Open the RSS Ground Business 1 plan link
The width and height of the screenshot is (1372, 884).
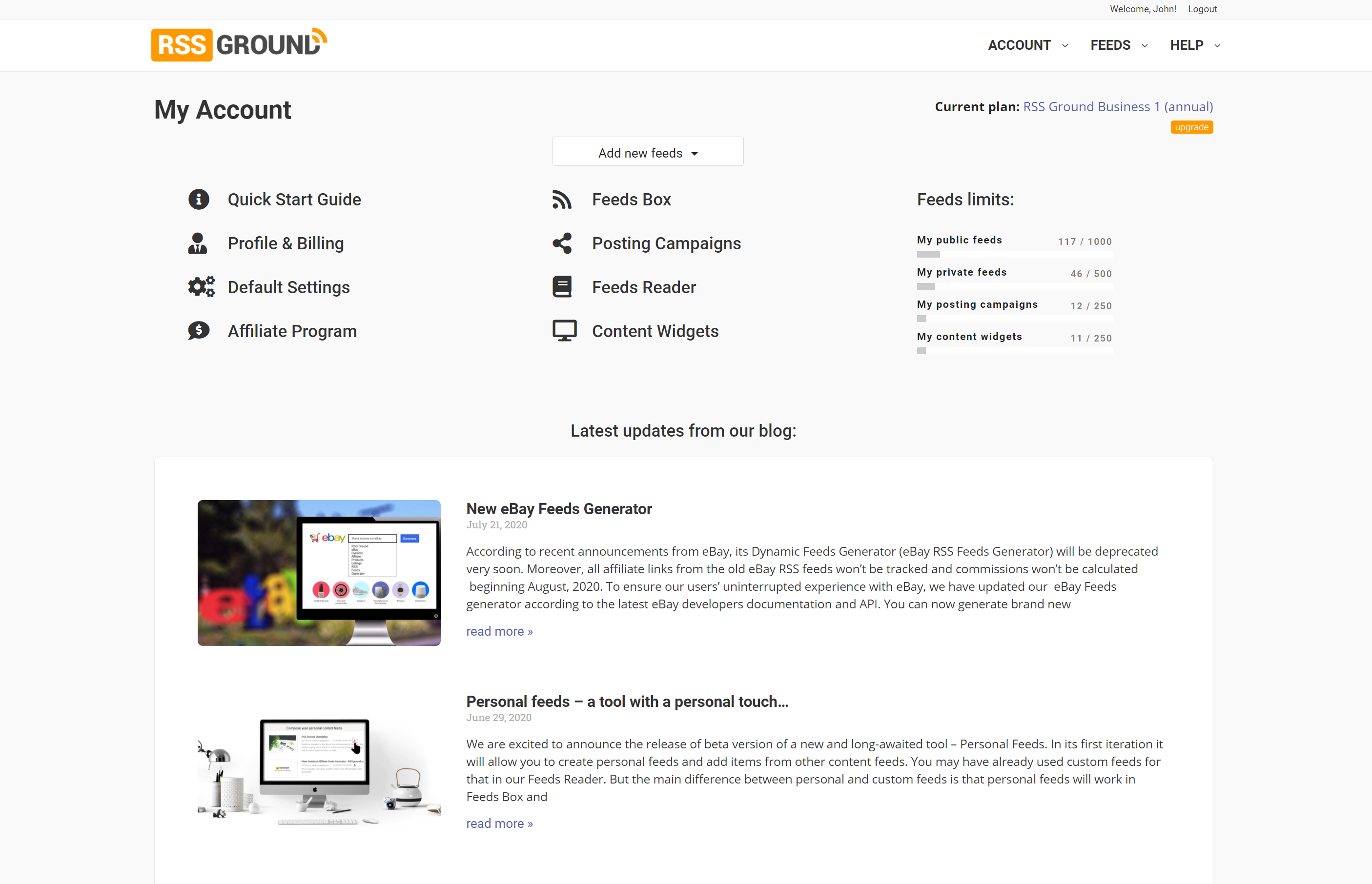point(1118,107)
